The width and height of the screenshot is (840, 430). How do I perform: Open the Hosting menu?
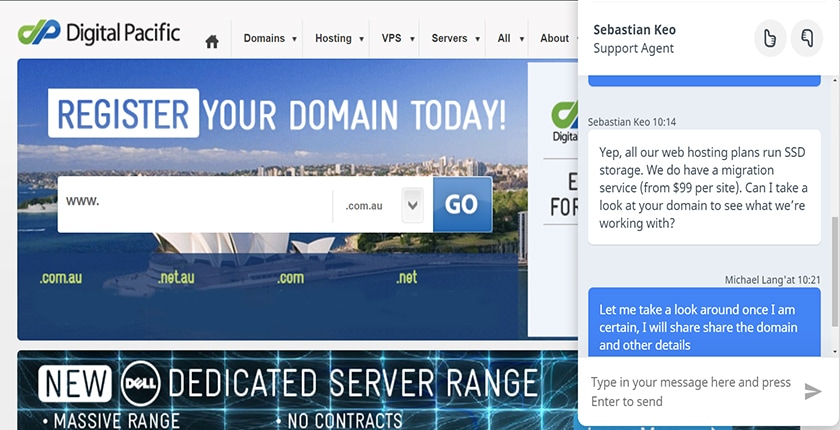point(333,38)
